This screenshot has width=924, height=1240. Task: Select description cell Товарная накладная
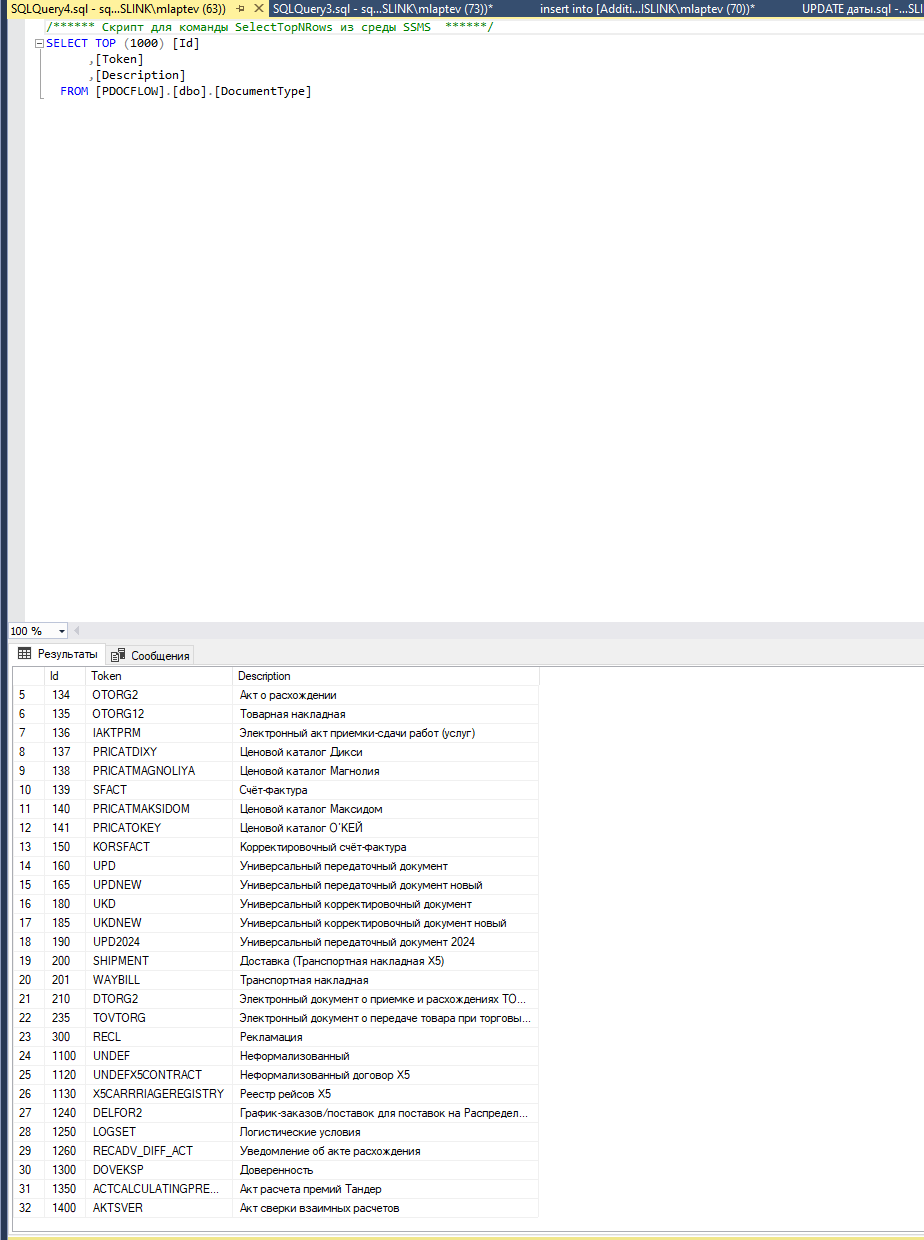[x=386, y=714]
